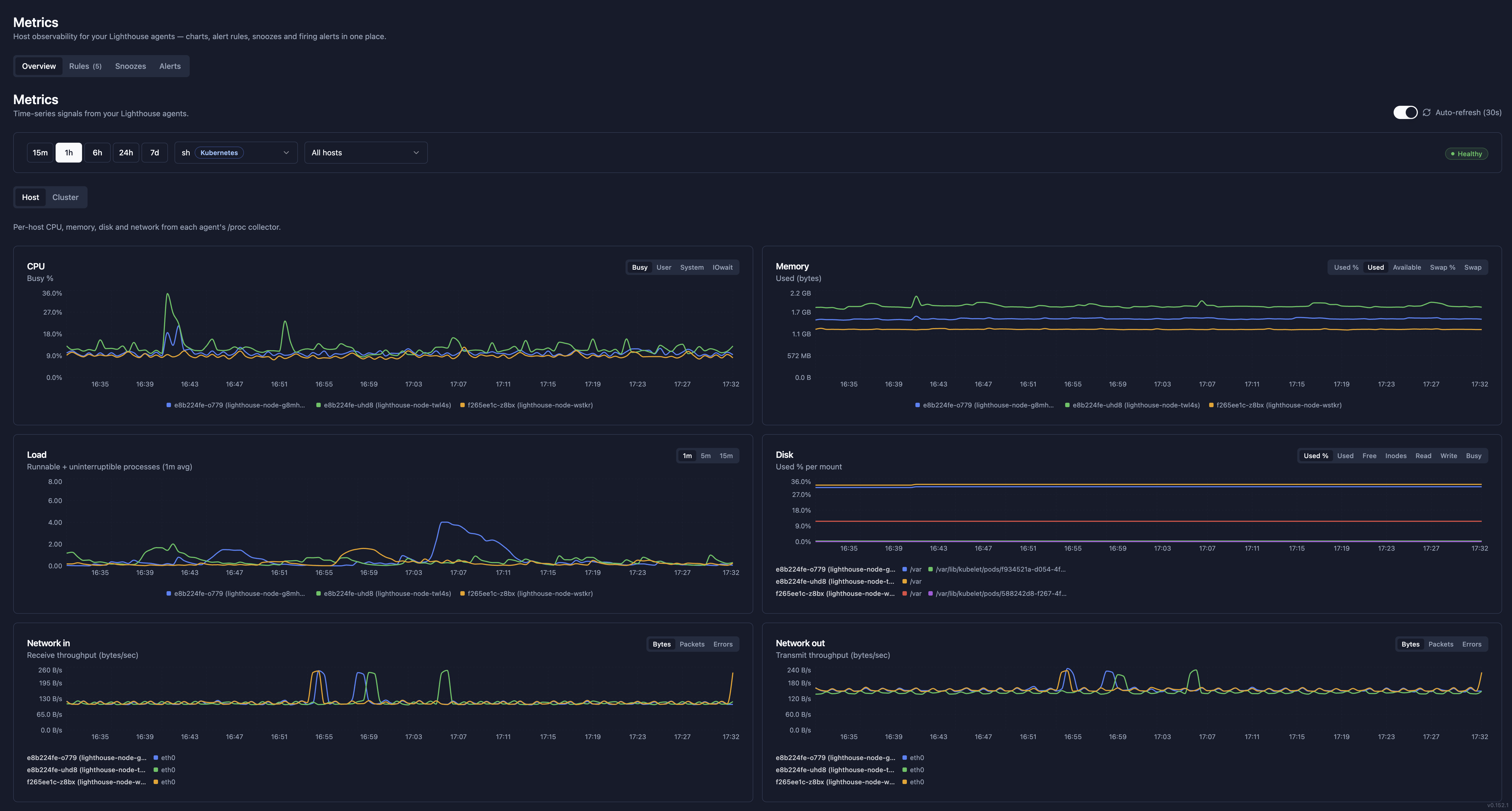Switch Network out chart to Errors

click(1472, 644)
